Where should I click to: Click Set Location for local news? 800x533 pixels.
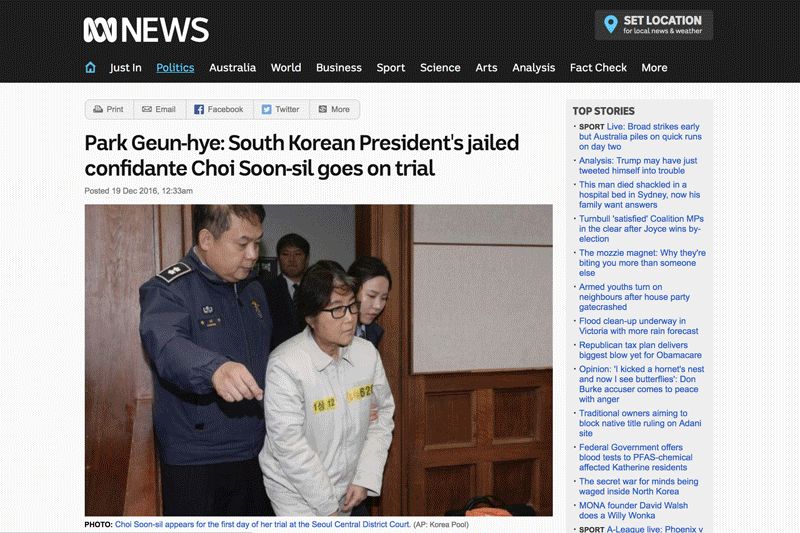click(x=654, y=25)
